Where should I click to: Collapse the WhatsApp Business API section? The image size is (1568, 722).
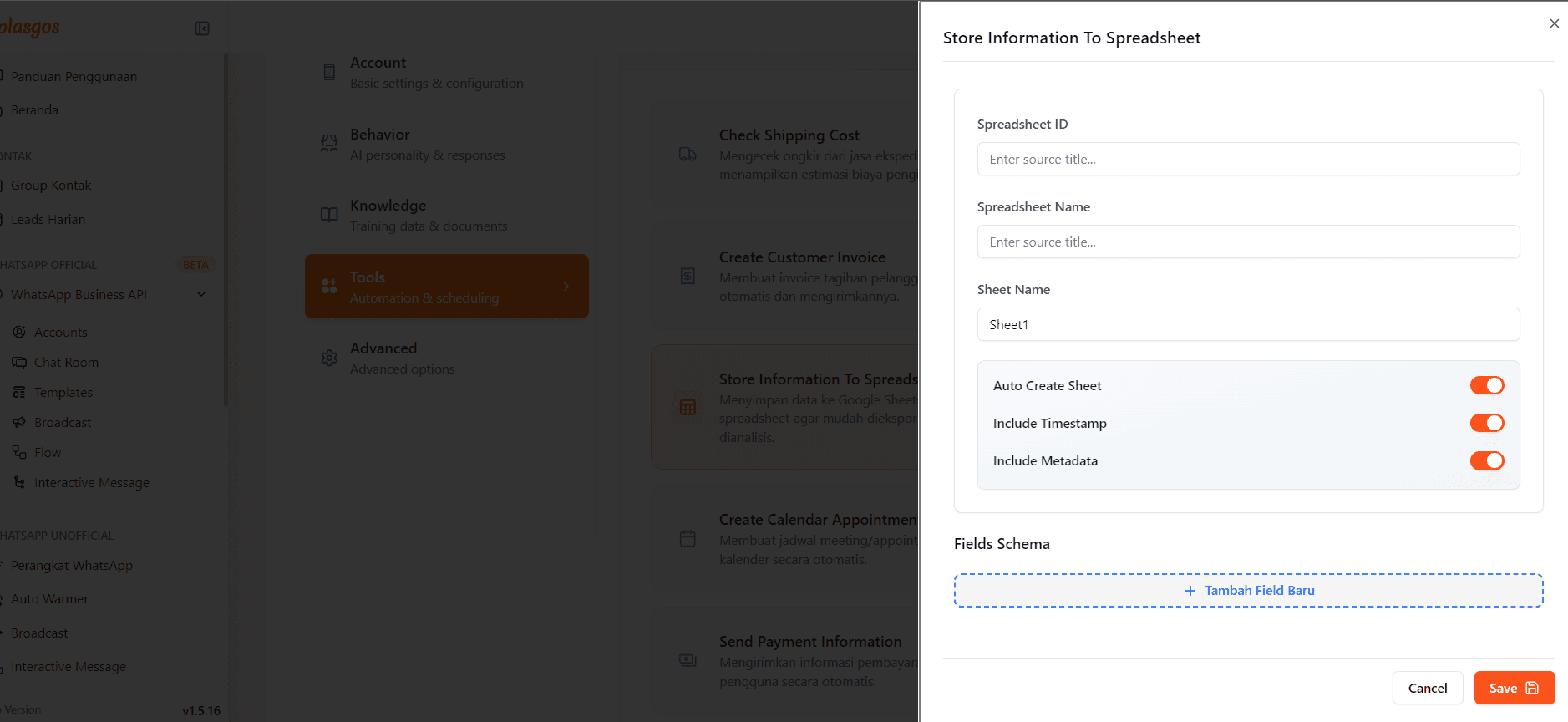click(201, 294)
